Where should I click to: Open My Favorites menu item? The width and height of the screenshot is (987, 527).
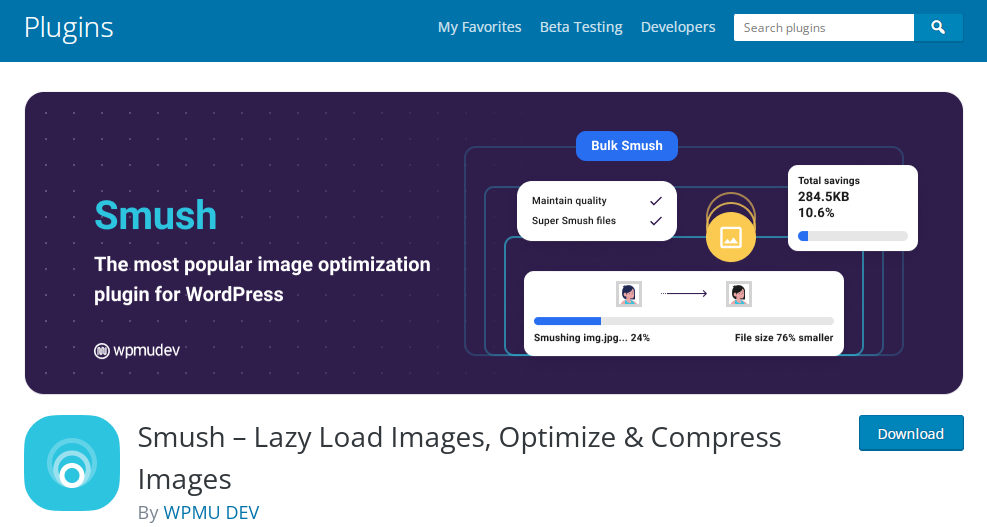pyautogui.click(x=480, y=27)
